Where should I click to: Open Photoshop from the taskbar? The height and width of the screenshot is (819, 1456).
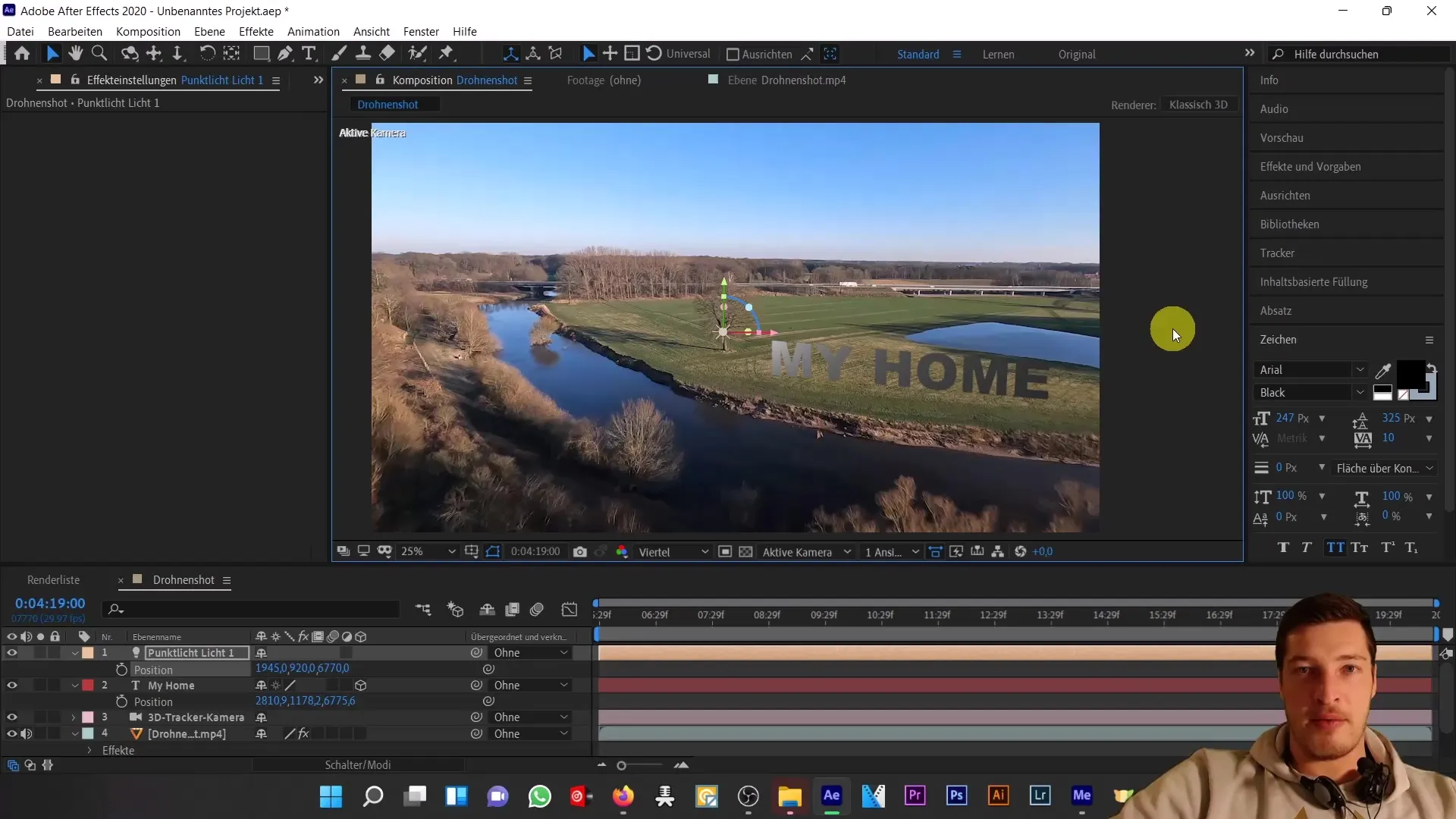pyautogui.click(x=957, y=795)
